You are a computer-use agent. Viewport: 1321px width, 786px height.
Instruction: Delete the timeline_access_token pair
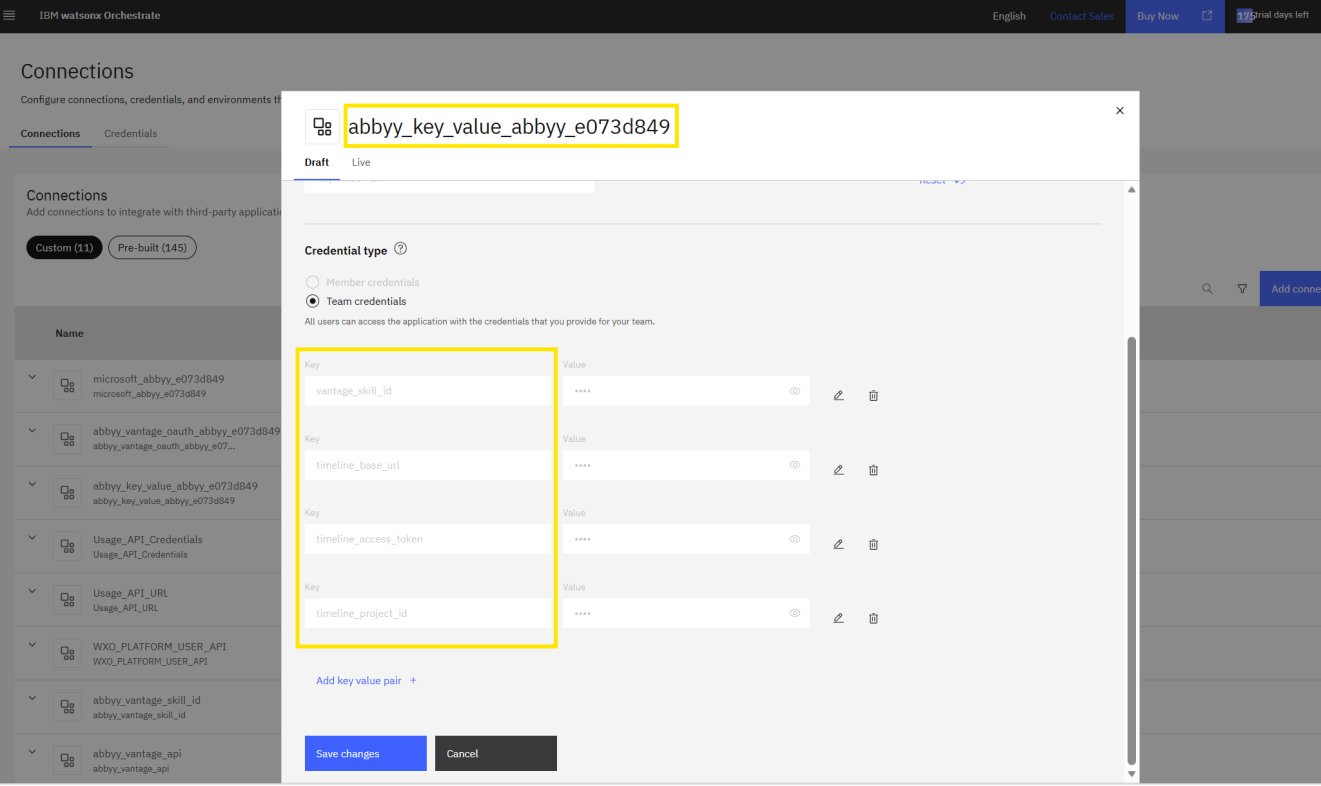click(873, 544)
